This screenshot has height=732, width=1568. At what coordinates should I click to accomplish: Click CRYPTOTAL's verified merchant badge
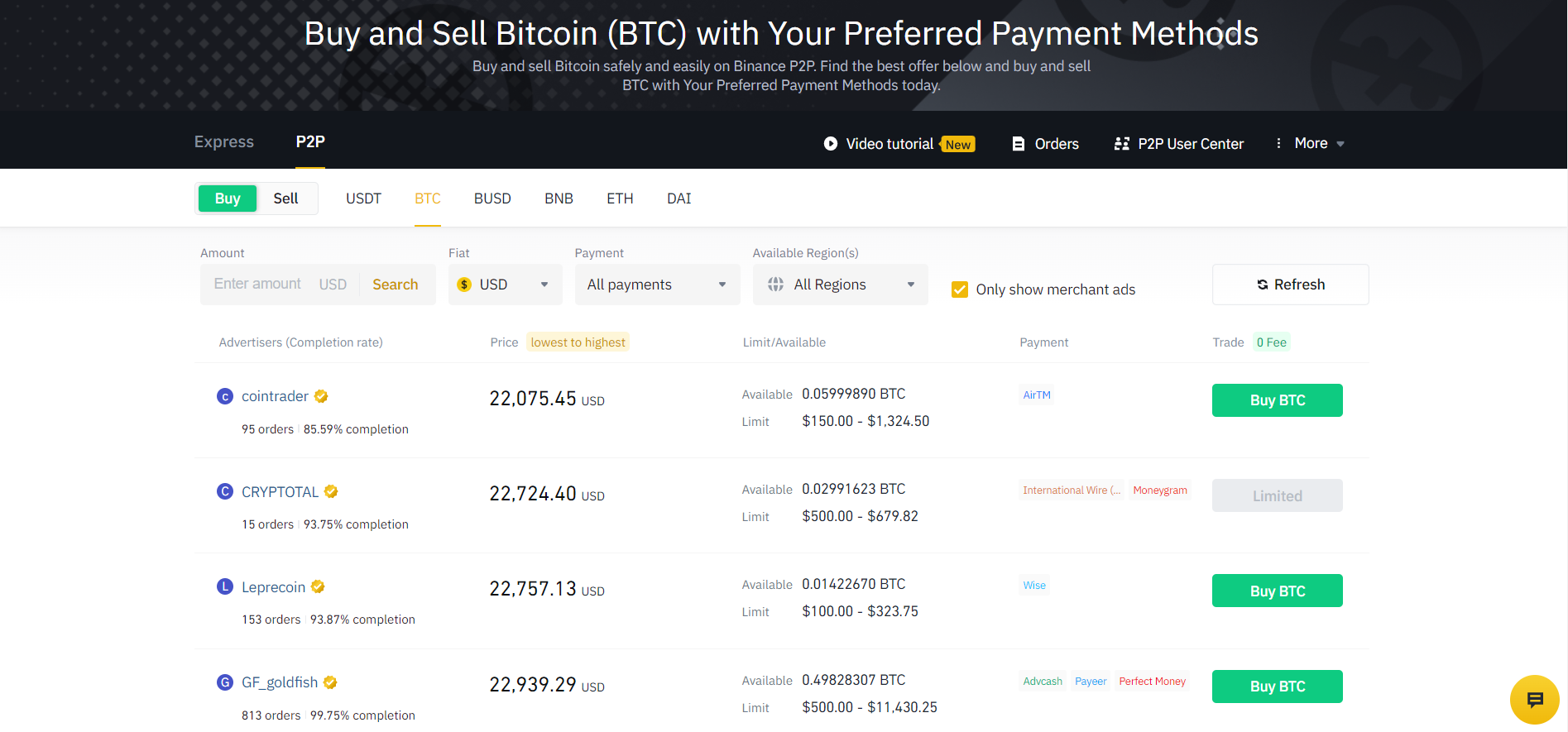click(331, 491)
